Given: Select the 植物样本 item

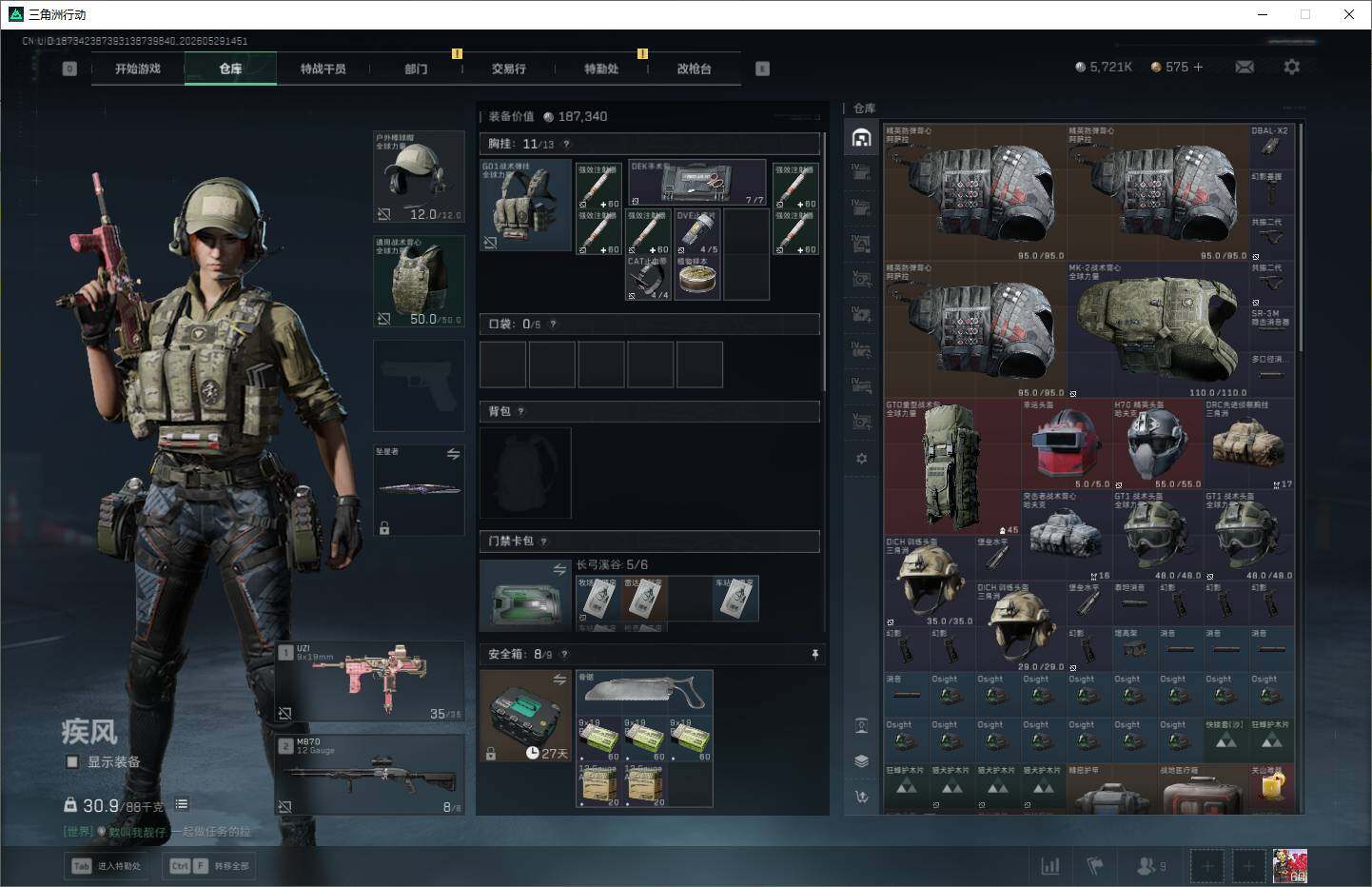Looking at the screenshot, I should 697,278.
